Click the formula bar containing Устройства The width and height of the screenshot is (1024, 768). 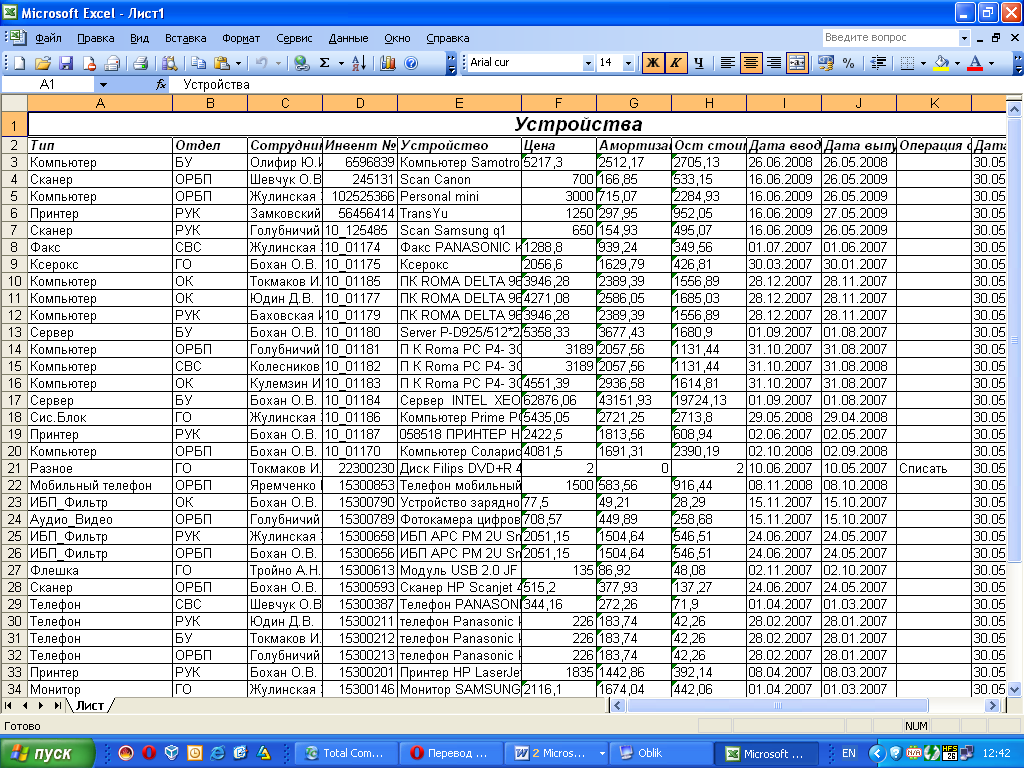pyautogui.click(x=588, y=84)
